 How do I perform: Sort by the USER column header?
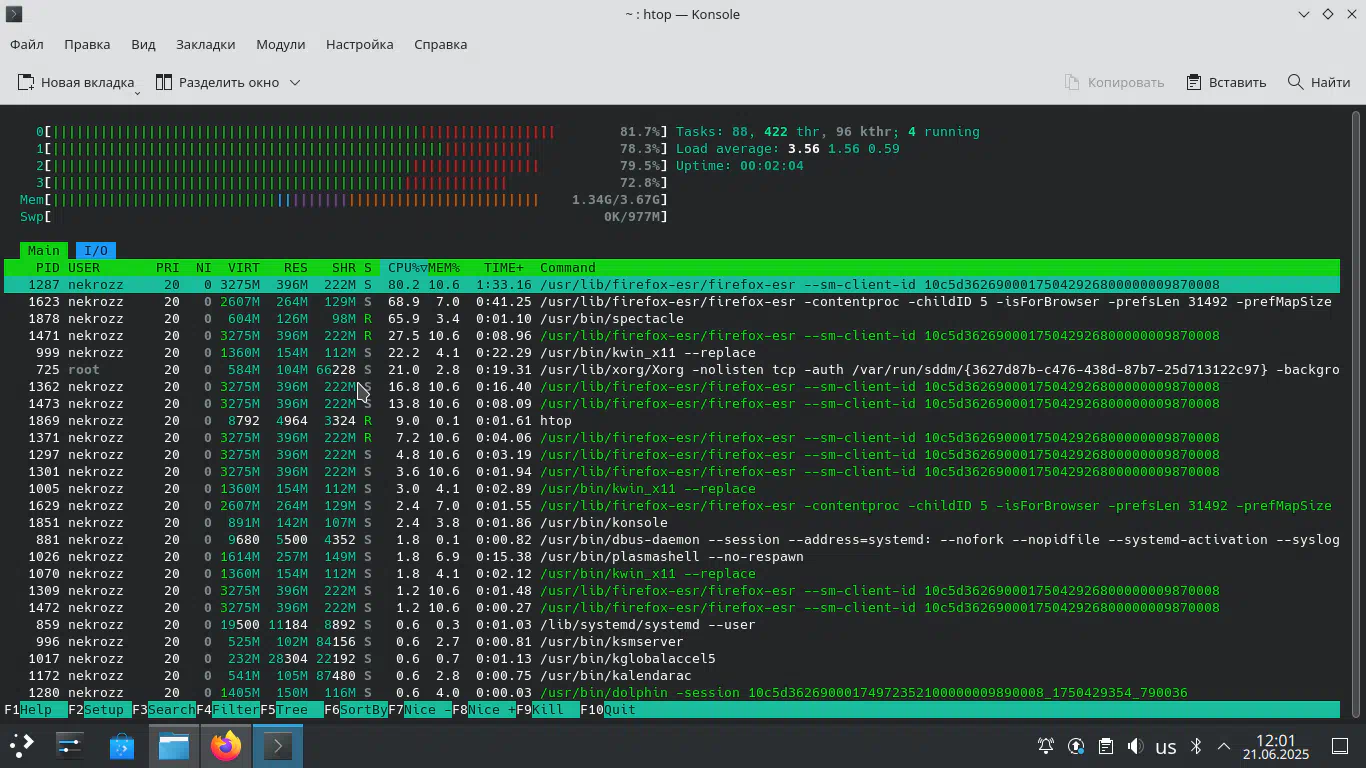coord(84,267)
